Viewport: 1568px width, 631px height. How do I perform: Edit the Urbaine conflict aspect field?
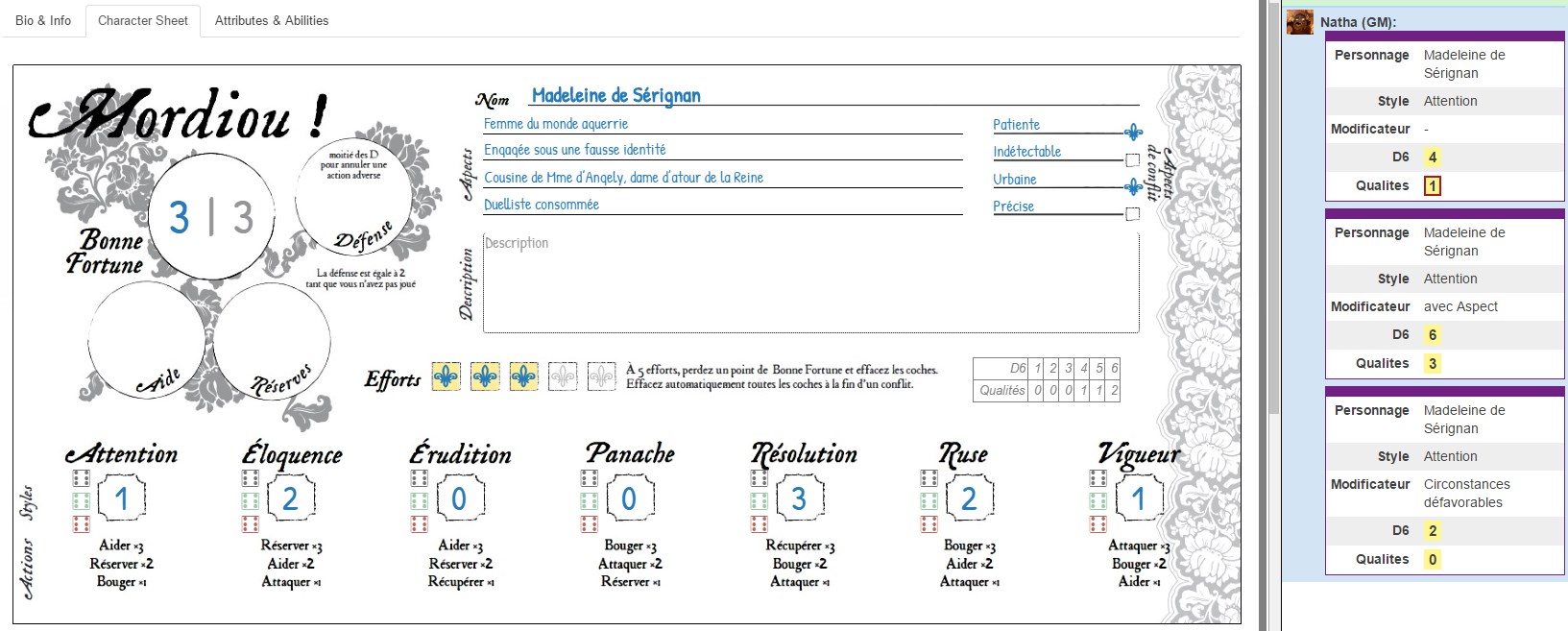click(x=1057, y=180)
